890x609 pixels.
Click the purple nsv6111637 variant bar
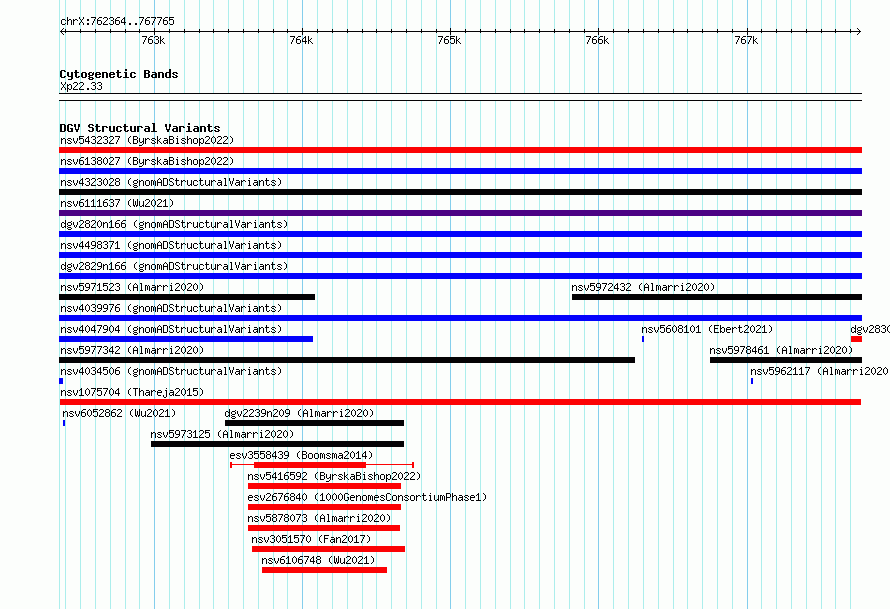[x=460, y=213]
